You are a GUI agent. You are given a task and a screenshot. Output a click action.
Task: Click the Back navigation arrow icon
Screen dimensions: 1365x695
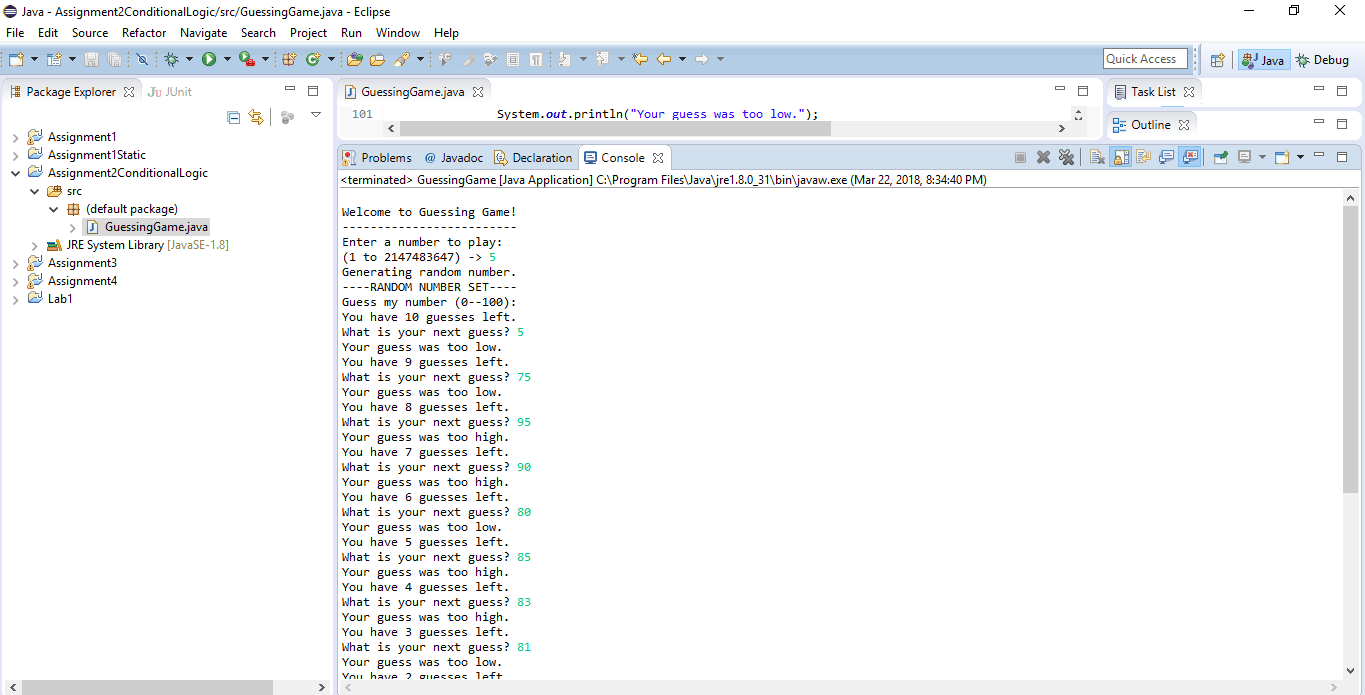[664, 60]
